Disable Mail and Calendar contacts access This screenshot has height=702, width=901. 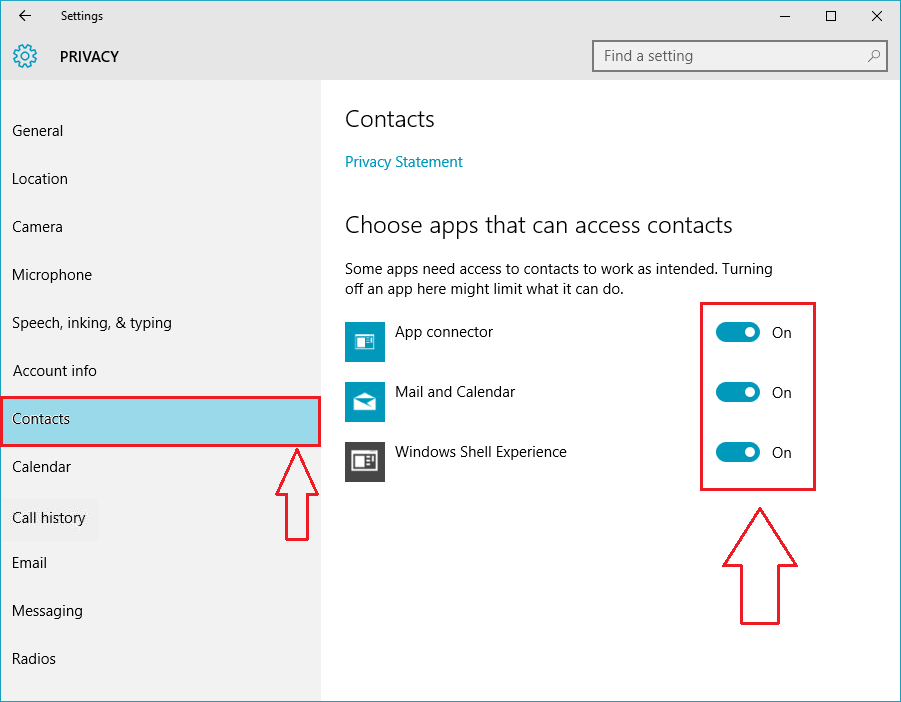tap(738, 392)
